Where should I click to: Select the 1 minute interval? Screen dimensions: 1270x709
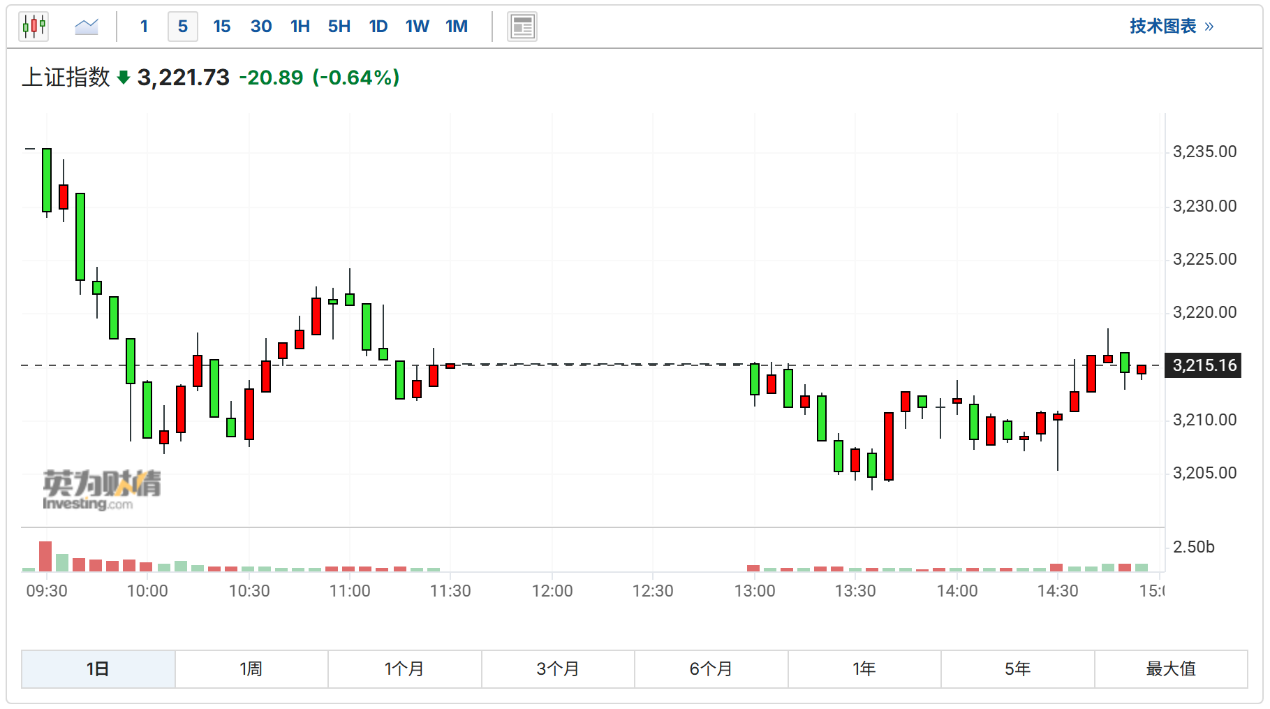click(x=144, y=26)
